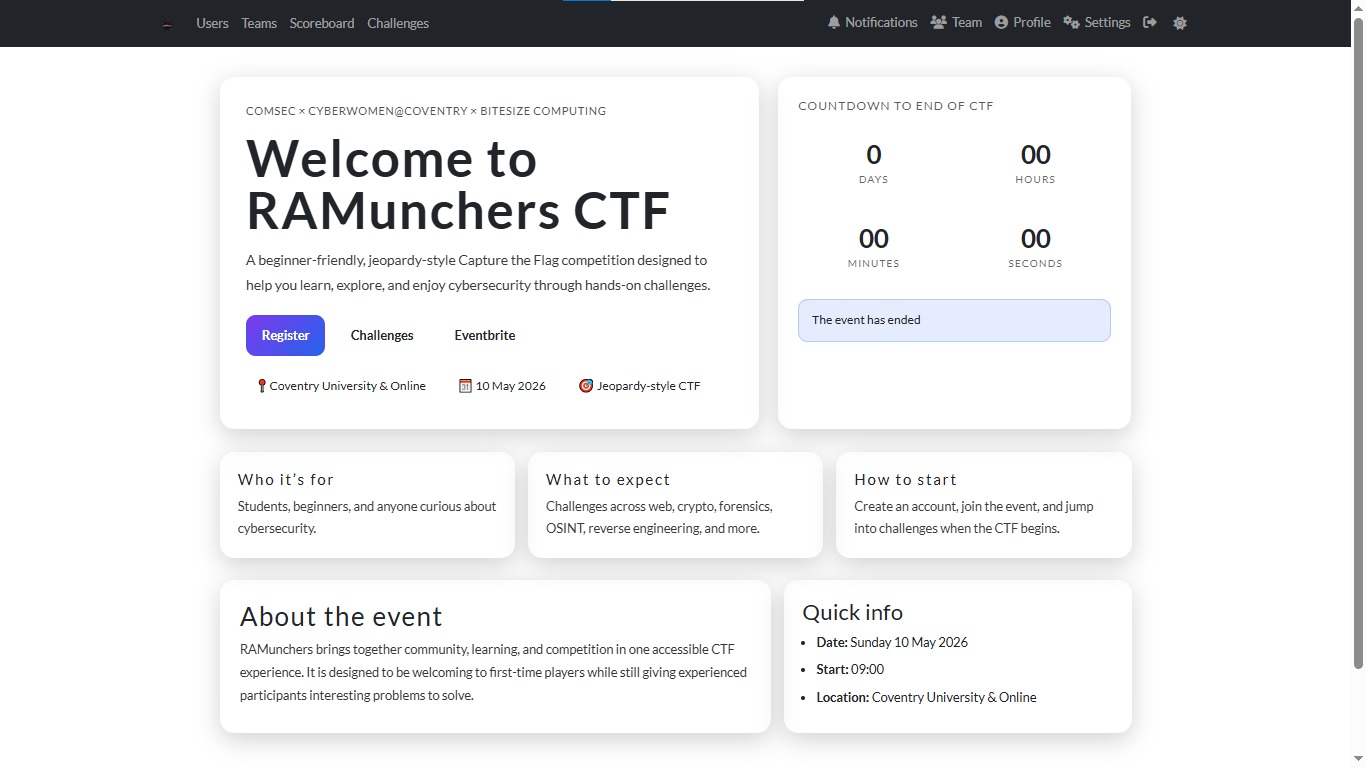Open Challenges from the top navbar

pyautogui.click(x=398, y=23)
